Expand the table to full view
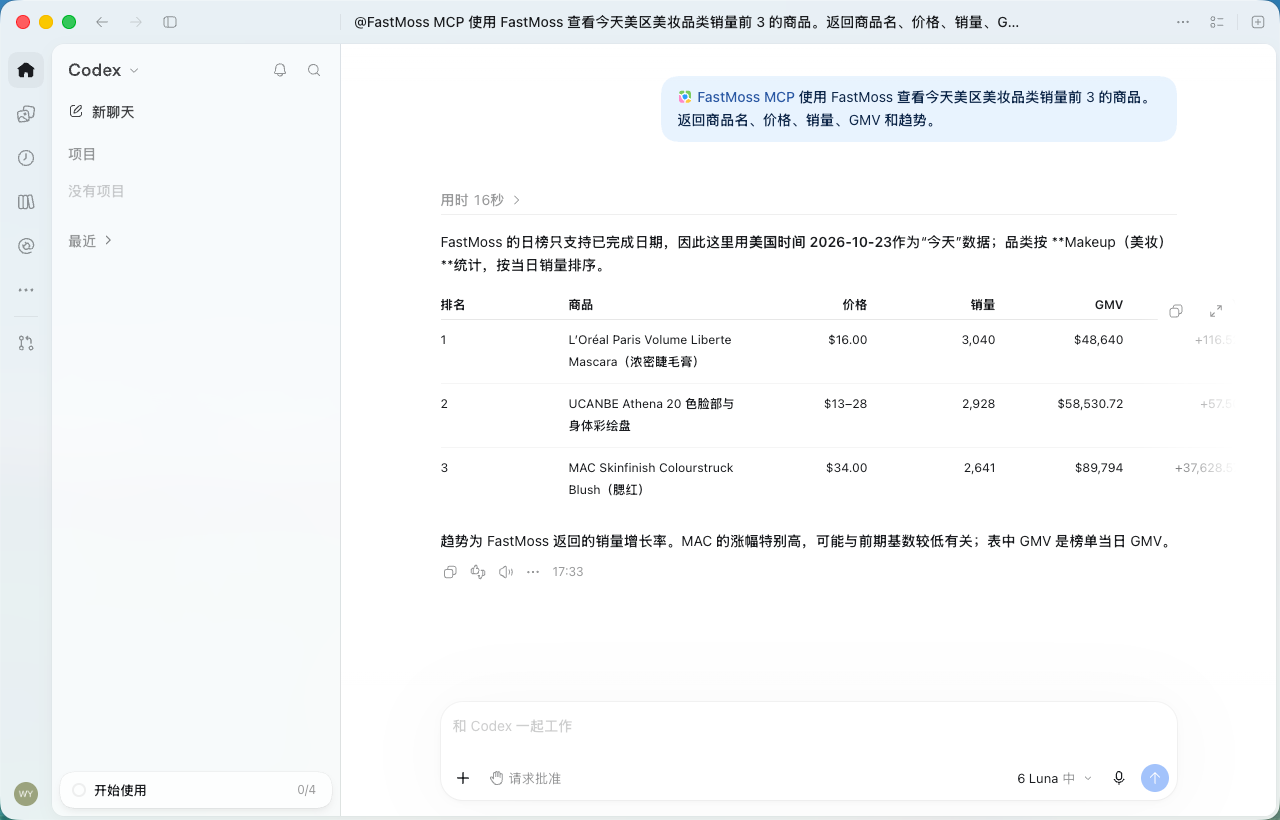 pos(1216,311)
